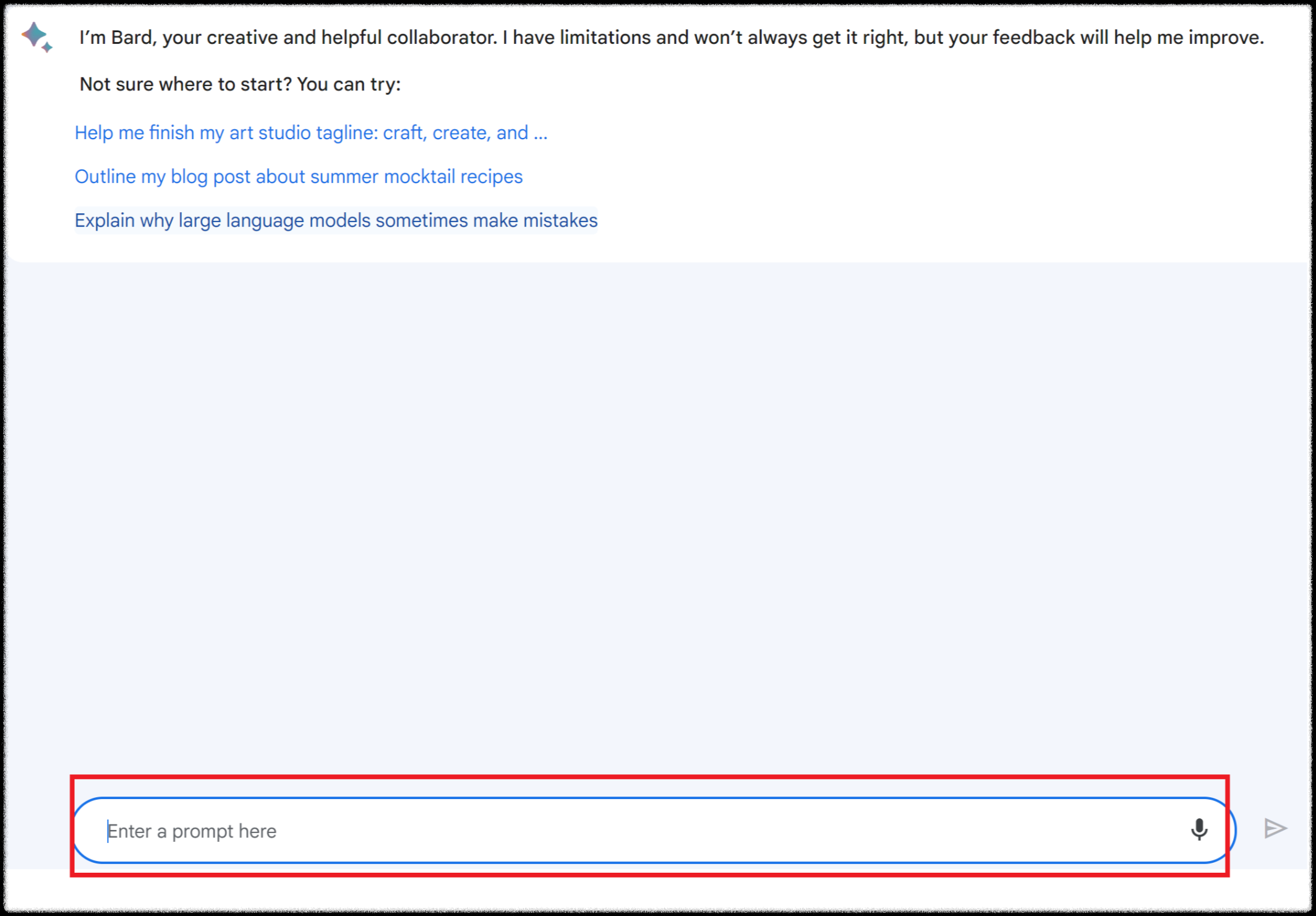Click the small sparkle of Bard logo
This screenshot has width=1316, height=916.
click(48, 48)
